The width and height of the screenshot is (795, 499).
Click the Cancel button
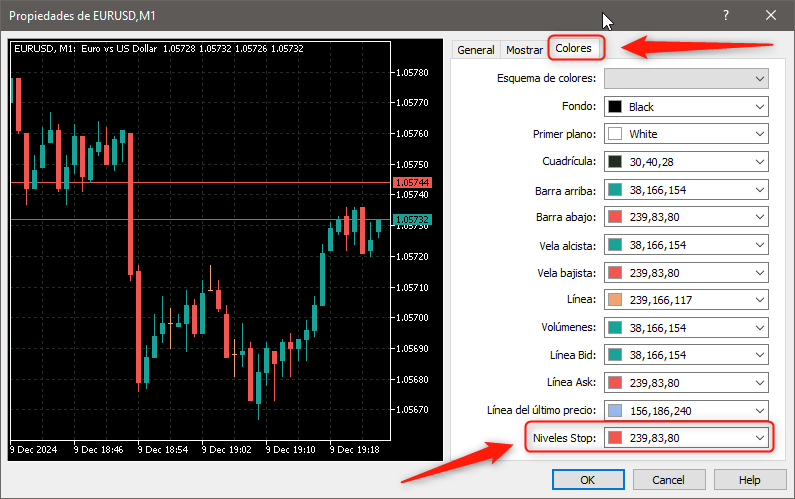click(x=669, y=480)
